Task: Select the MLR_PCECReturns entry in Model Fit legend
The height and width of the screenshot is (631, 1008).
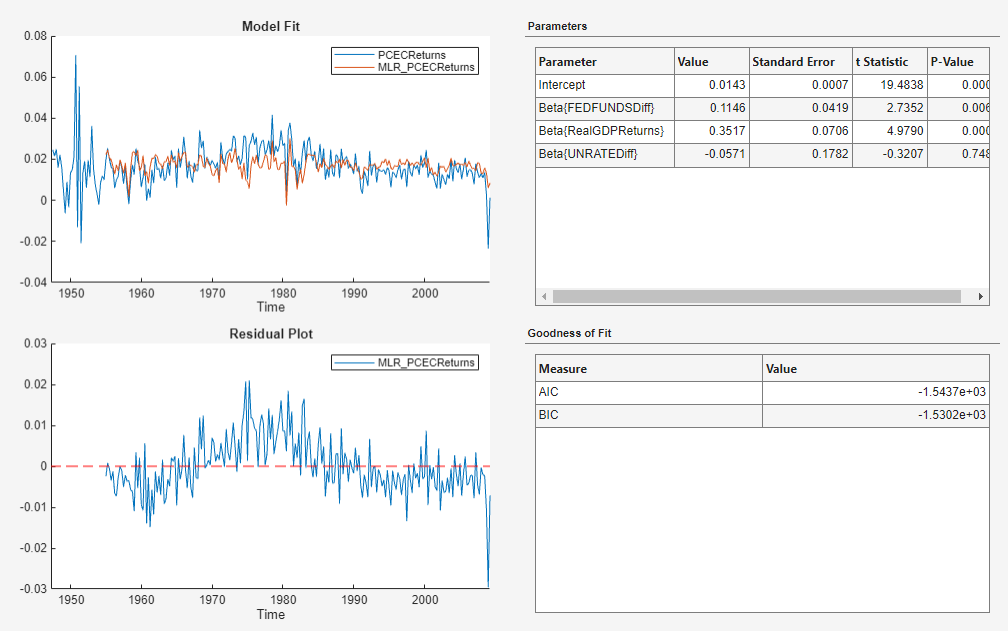Action: tap(428, 66)
